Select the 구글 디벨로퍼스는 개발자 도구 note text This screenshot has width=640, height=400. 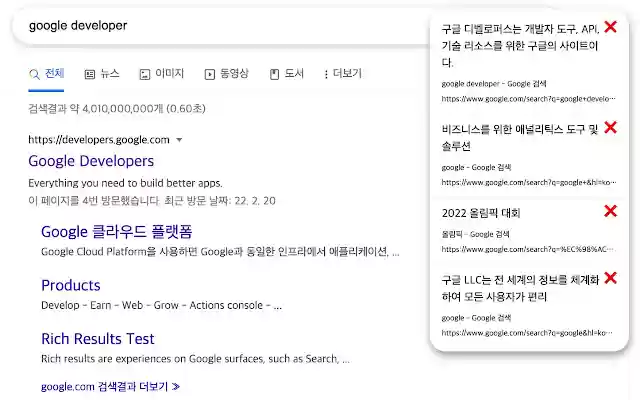(x=520, y=45)
